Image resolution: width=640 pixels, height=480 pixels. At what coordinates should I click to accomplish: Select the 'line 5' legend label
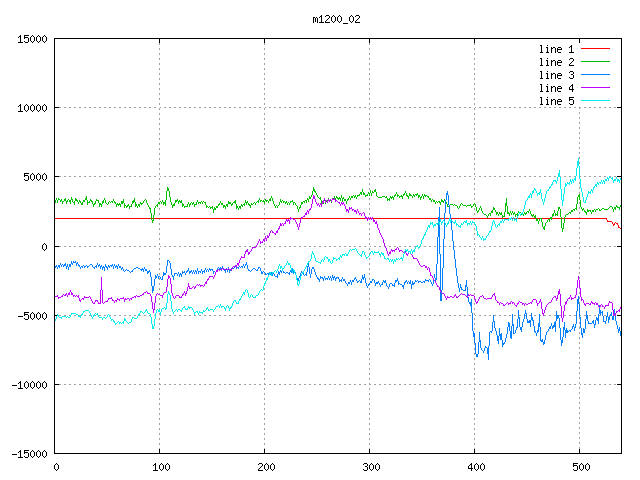[556, 101]
